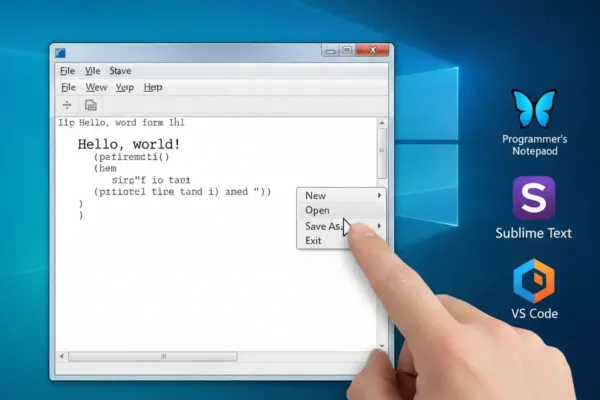Image resolution: width=600 pixels, height=400 pixels.
Task: Open the Hep menu
Action: click(x=153, y=87)
